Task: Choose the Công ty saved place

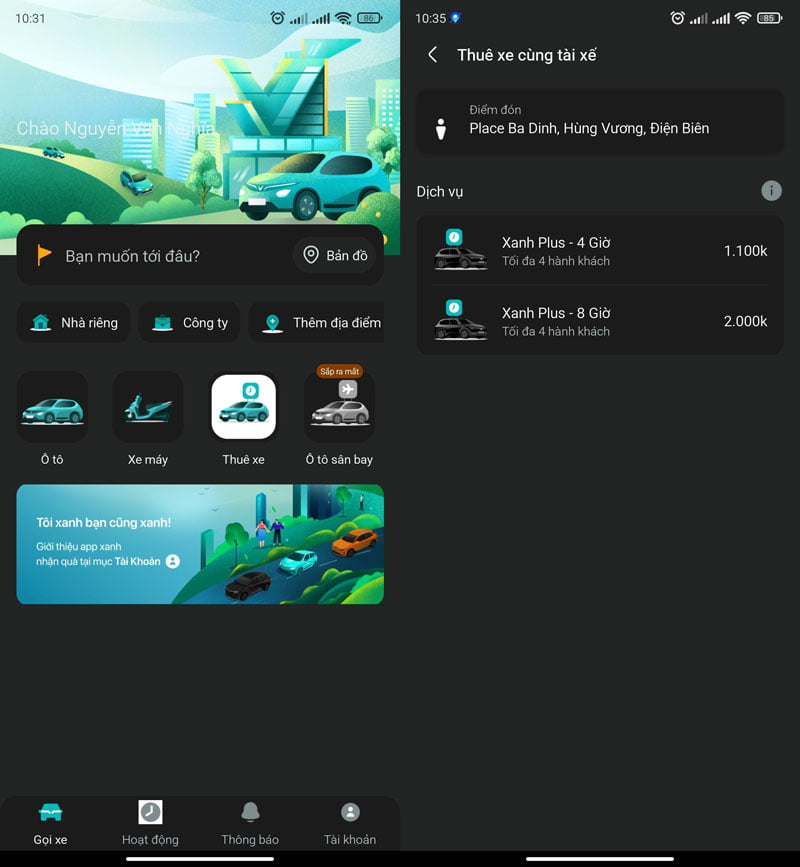Action: tap(189, 323)
